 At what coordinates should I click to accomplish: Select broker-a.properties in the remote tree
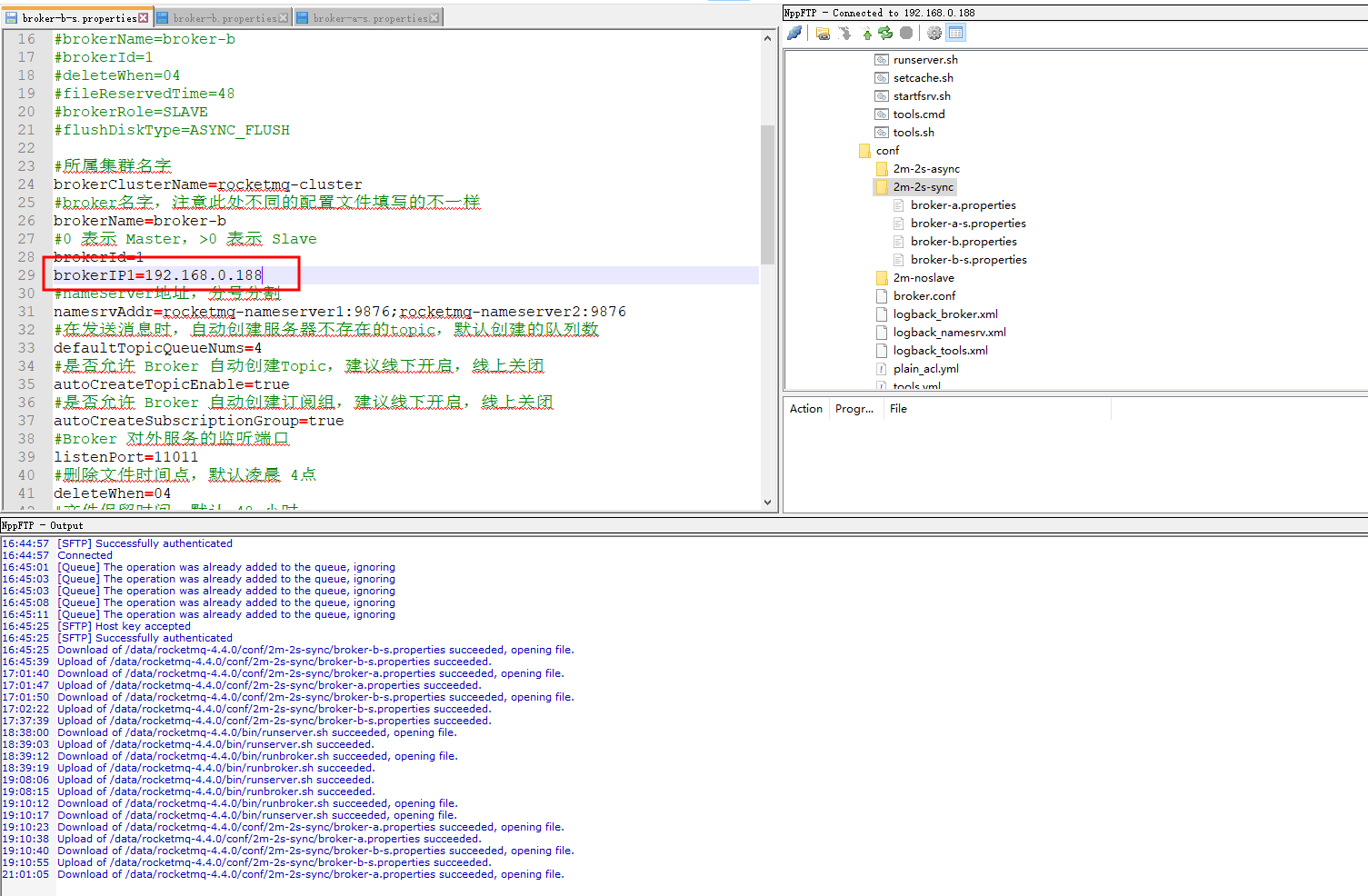pos(963,204)
